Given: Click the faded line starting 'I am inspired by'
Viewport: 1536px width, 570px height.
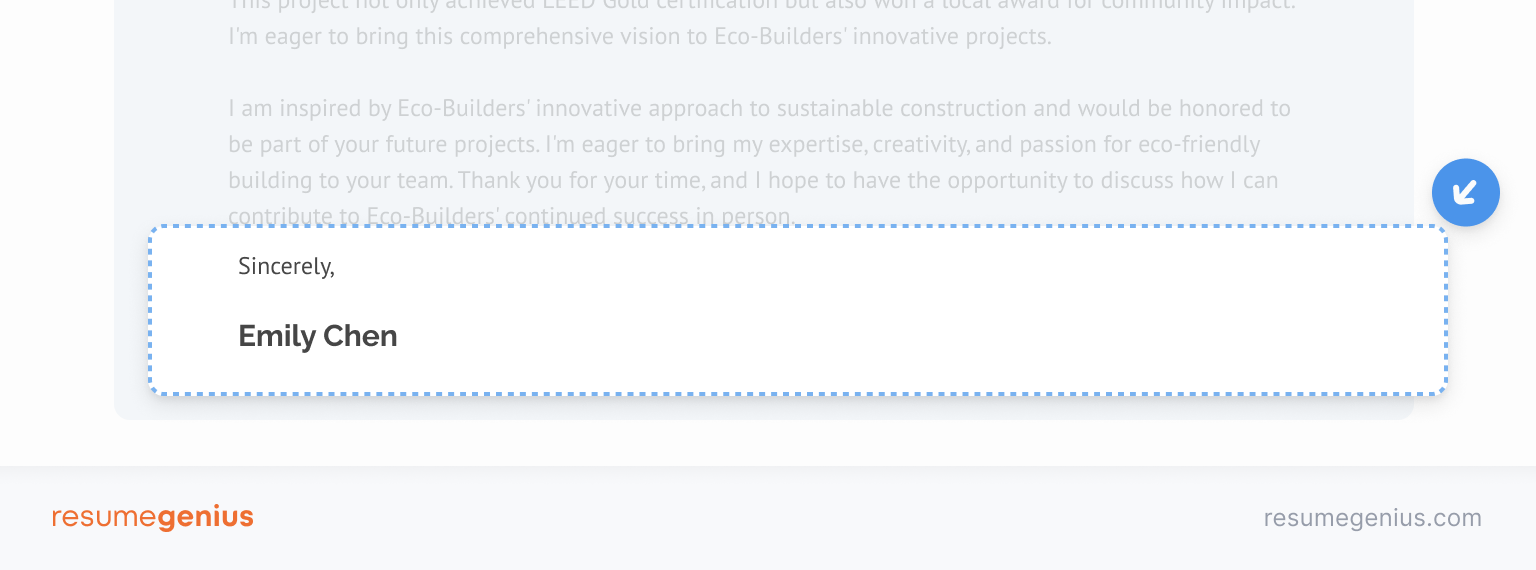Looking at the screenshot, I should click(x=759, y=108).
